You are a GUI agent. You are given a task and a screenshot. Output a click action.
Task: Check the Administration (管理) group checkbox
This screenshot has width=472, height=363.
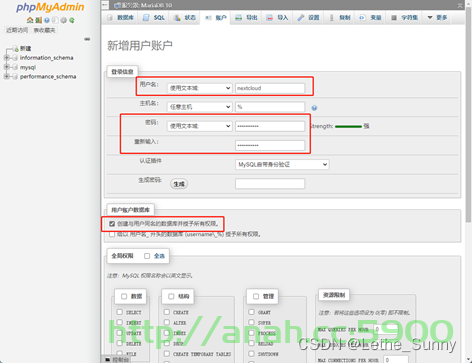[256, 296]
